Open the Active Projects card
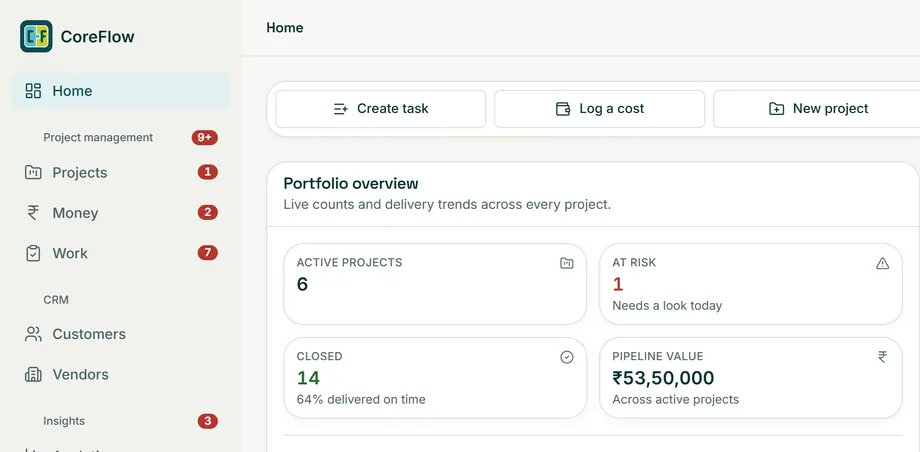The width and height of the screenshot is (920, 452). tap(435, 284)
